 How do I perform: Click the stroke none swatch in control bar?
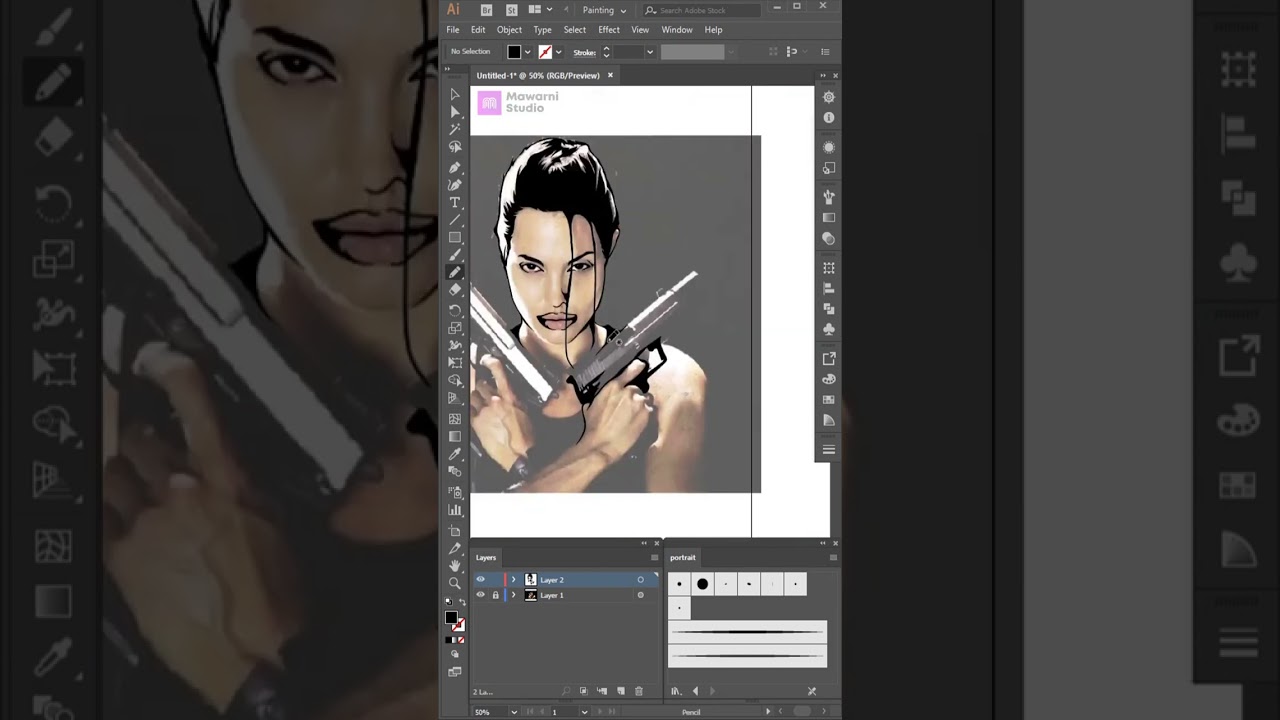(545, 52)
